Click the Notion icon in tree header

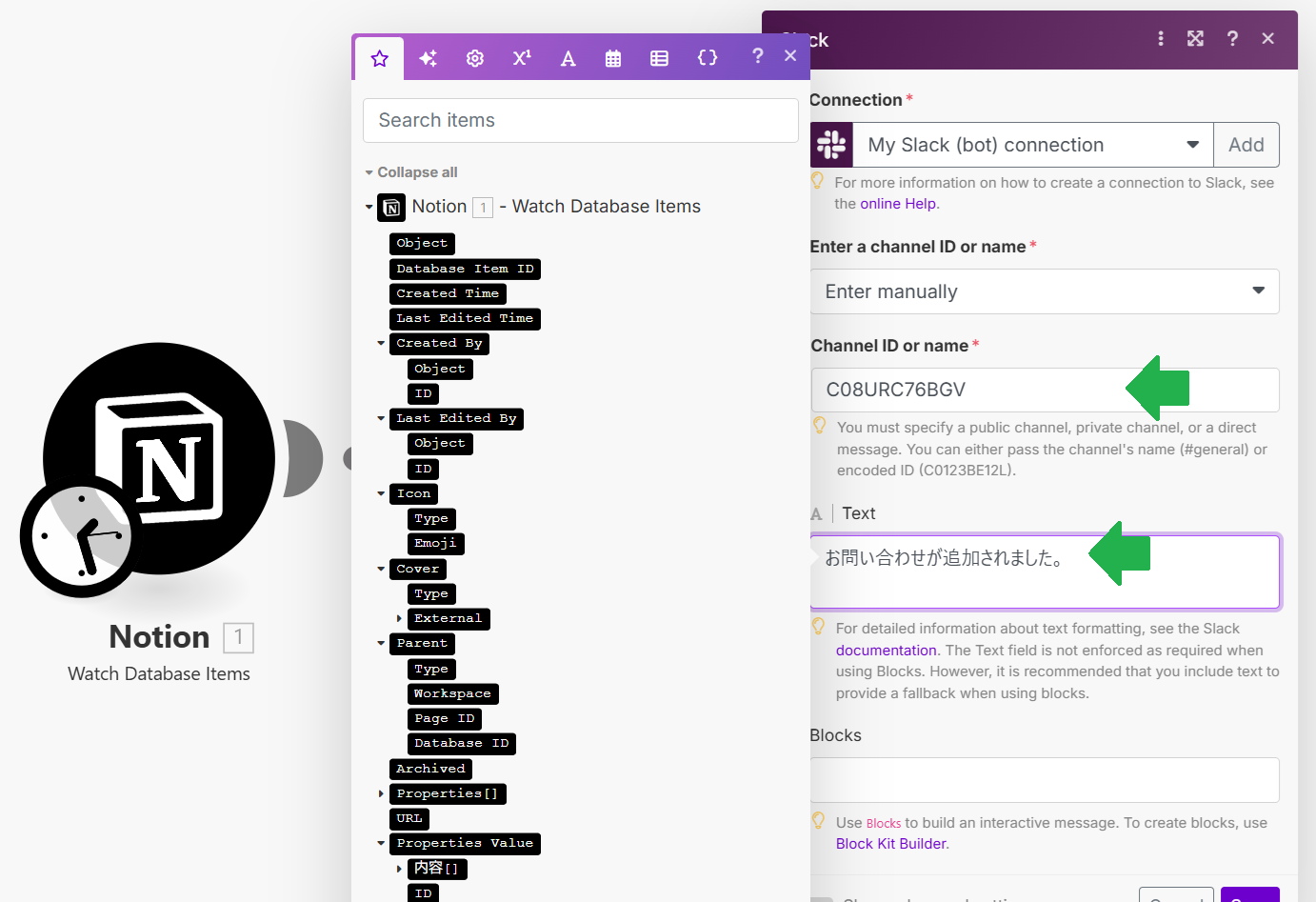coord(391,208)
